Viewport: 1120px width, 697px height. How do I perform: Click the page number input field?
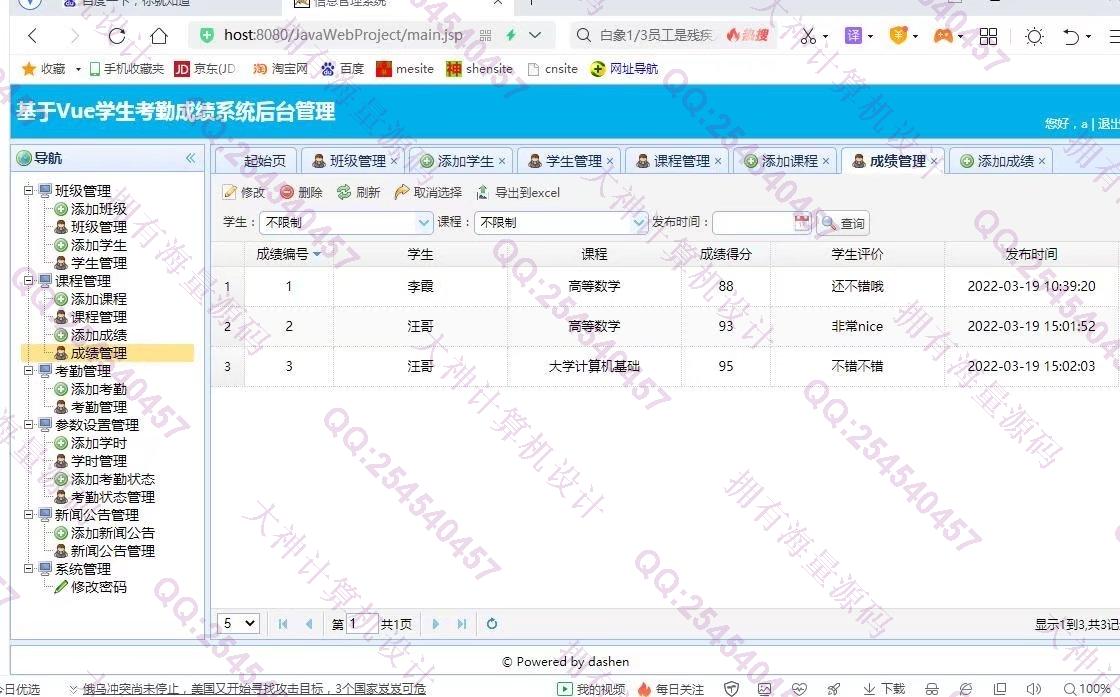[362, 623]
